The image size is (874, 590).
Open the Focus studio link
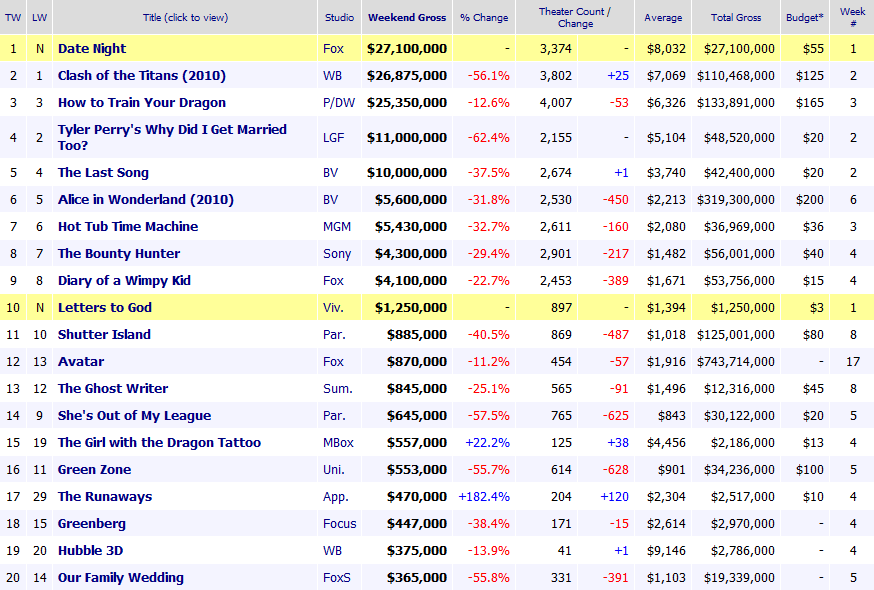click(339, 524)
